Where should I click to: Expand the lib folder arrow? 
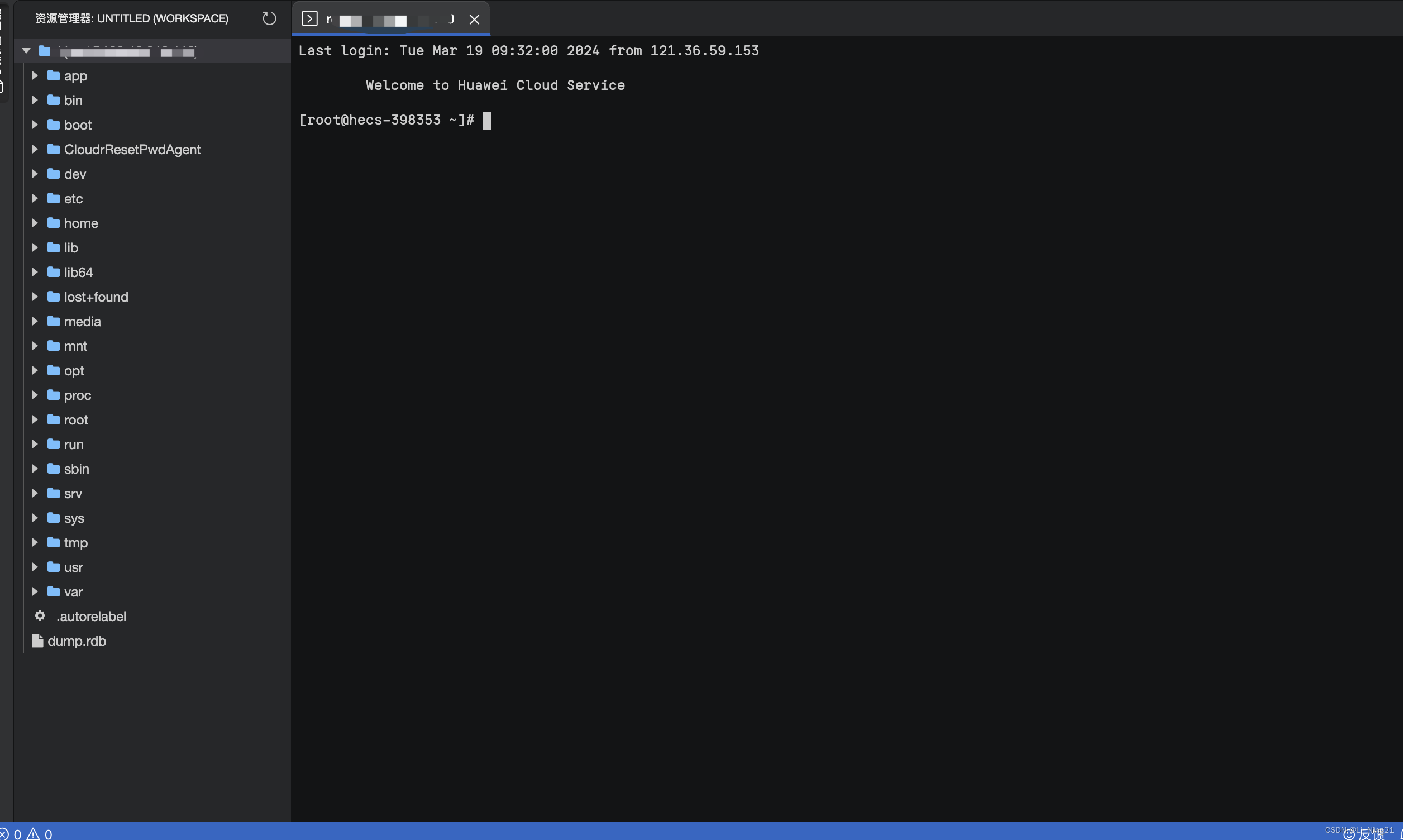35,248
